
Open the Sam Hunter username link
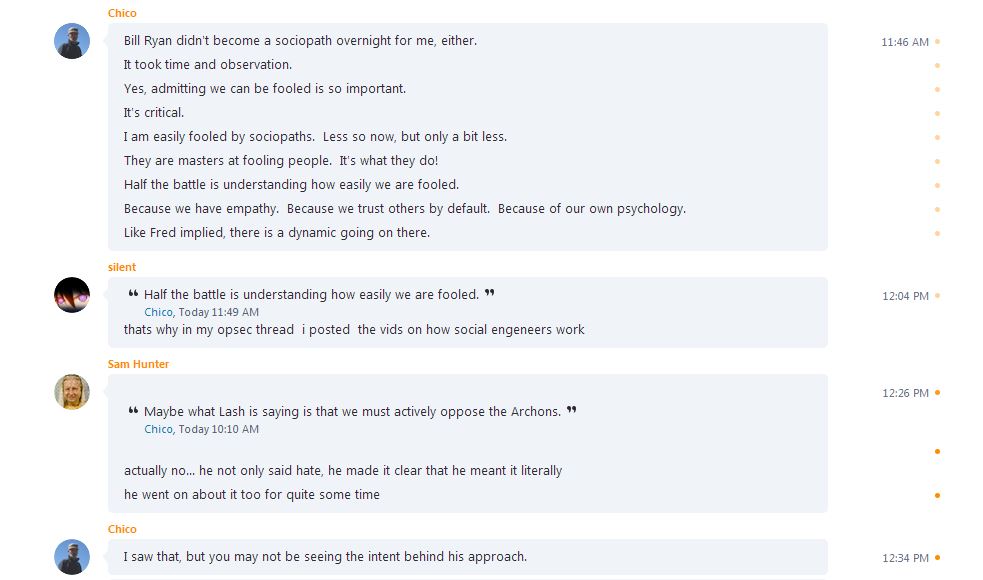(x=138, y=364)
